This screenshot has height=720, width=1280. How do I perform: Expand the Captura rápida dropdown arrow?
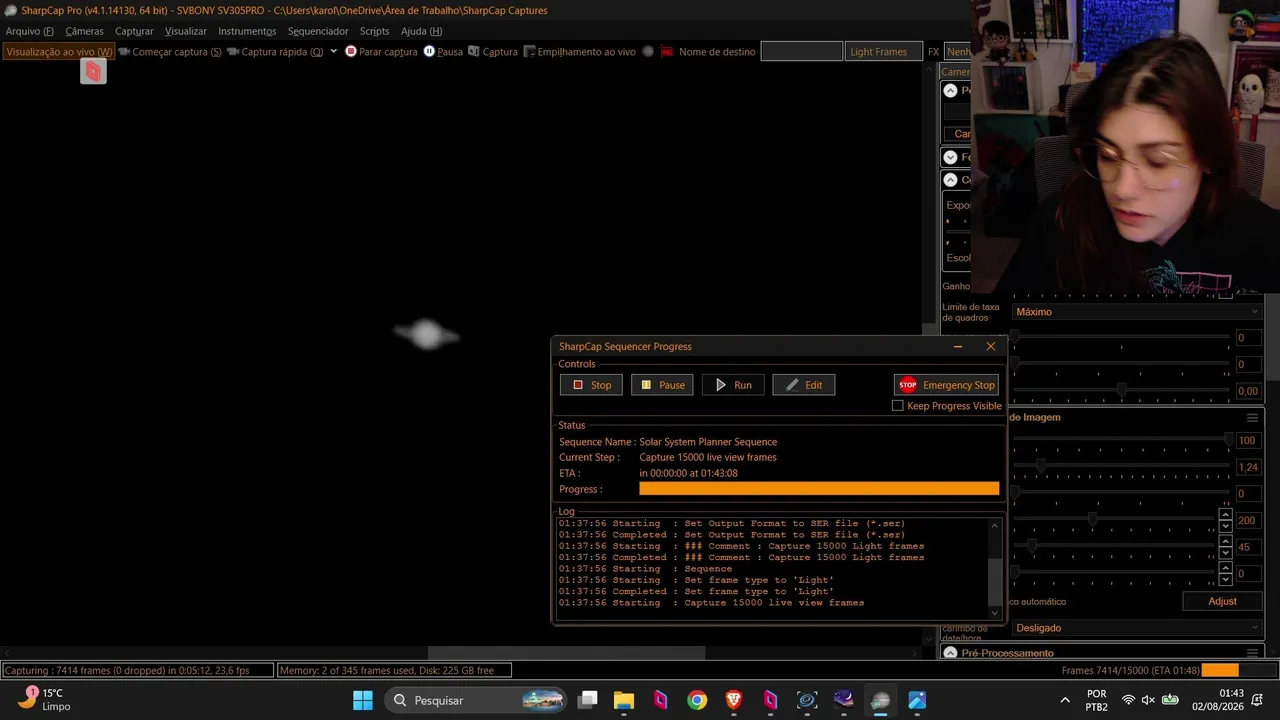pos(333,51)
